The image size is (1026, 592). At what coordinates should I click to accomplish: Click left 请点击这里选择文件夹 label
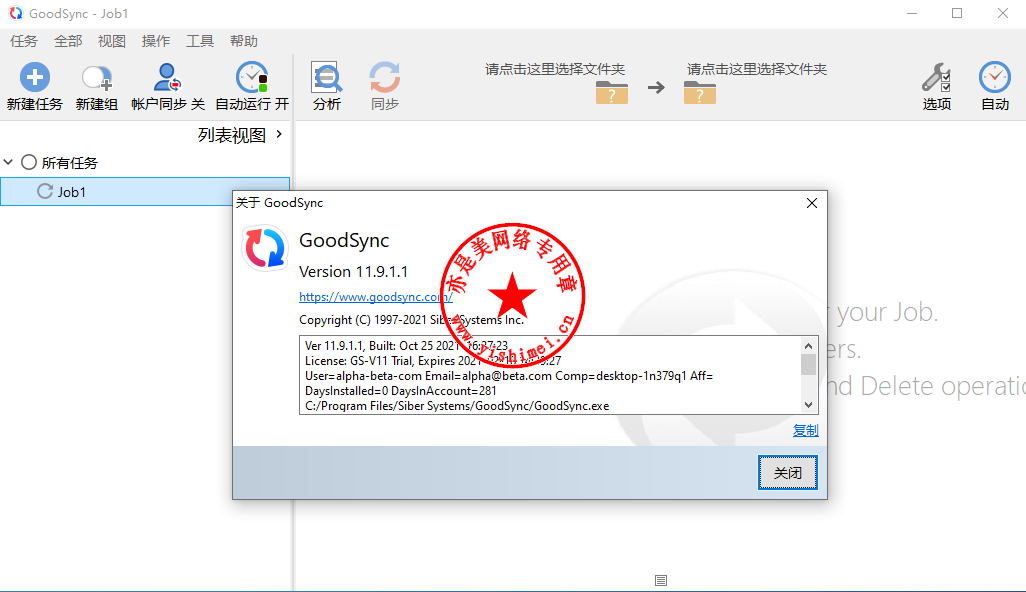555,69
